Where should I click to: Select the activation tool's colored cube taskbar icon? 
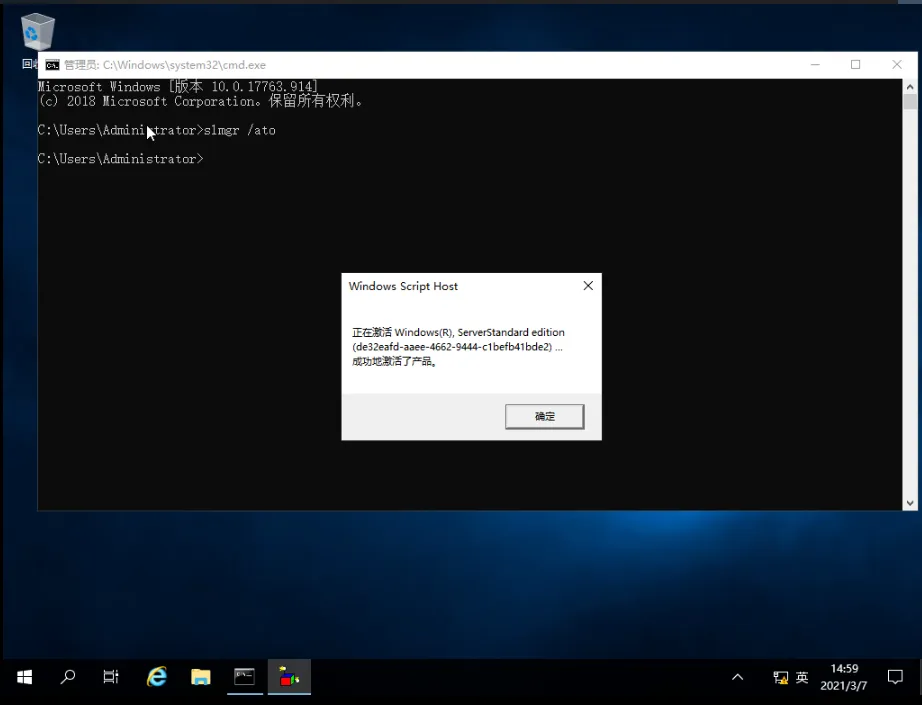coord(289,677)
